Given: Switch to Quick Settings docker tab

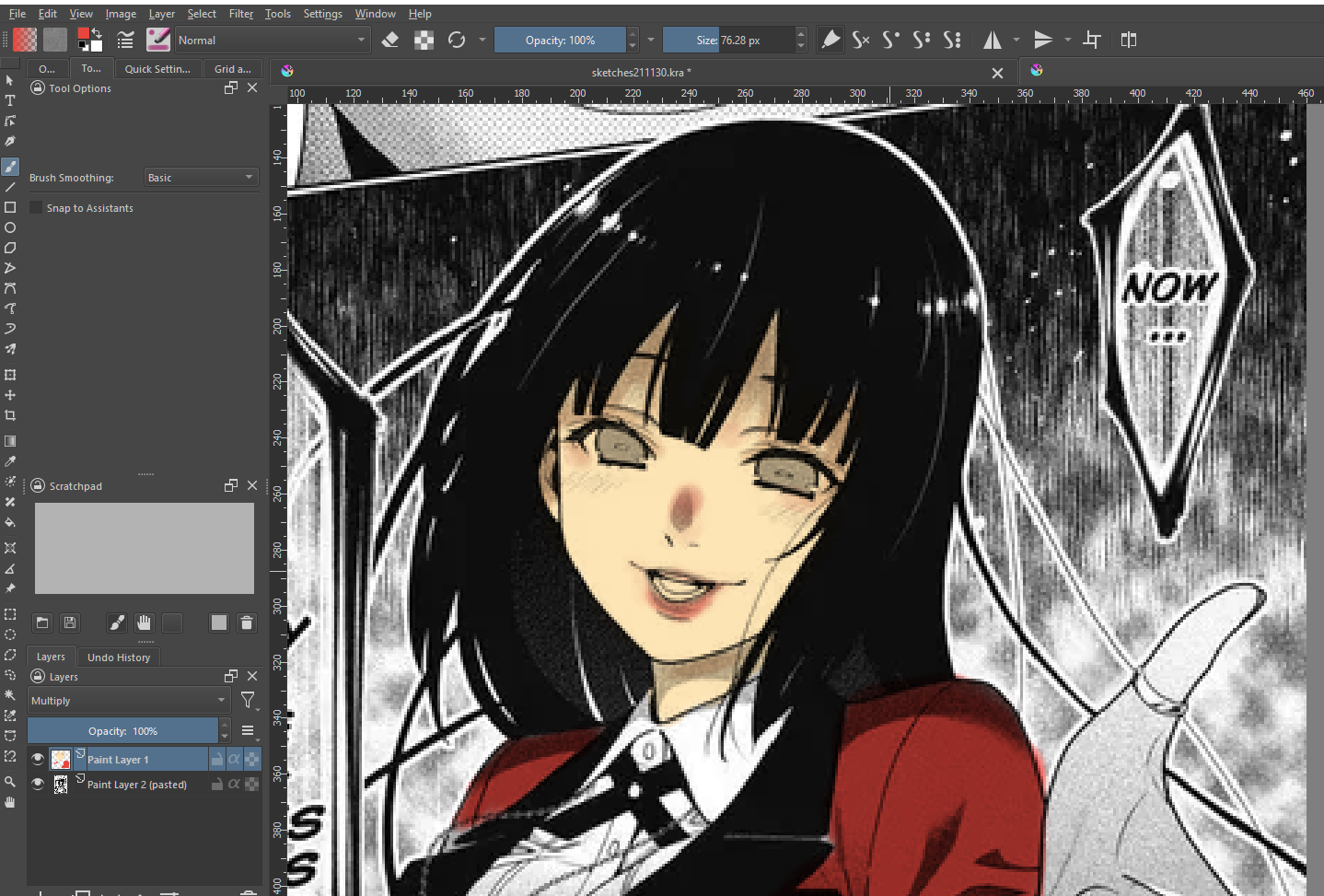Looking at the screenshot, I should [x=157, y=69].
